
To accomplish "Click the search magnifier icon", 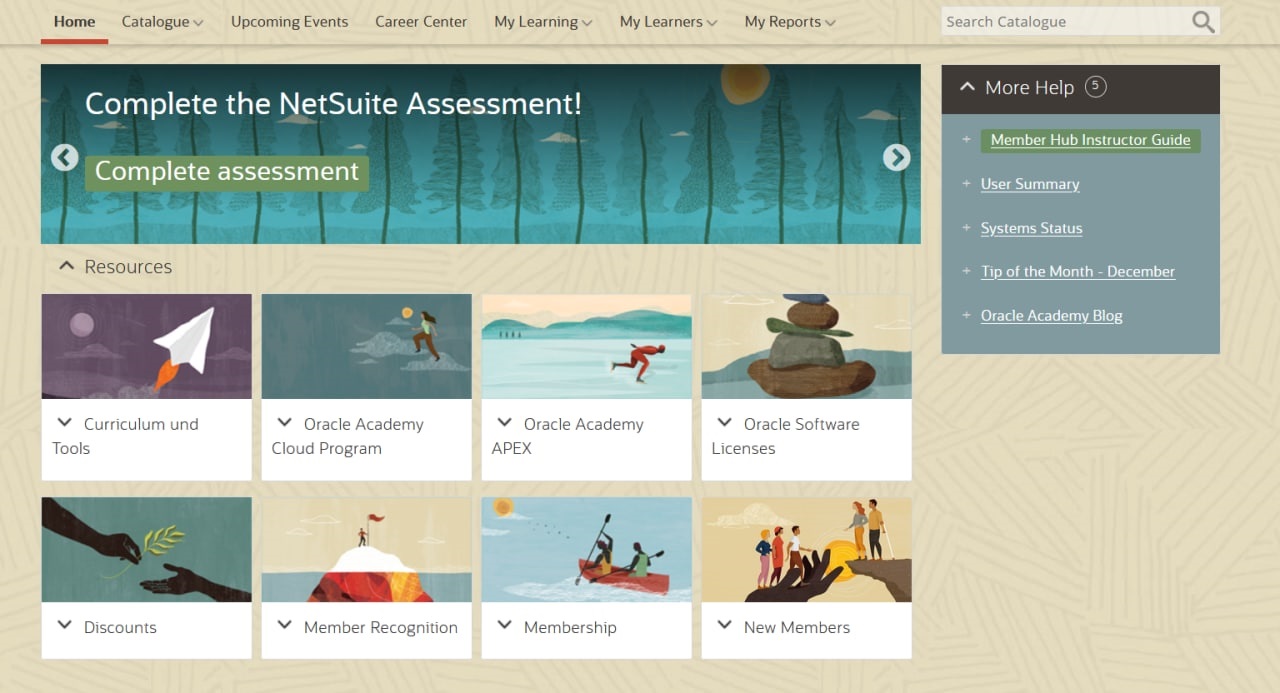I will point(1203,22).
